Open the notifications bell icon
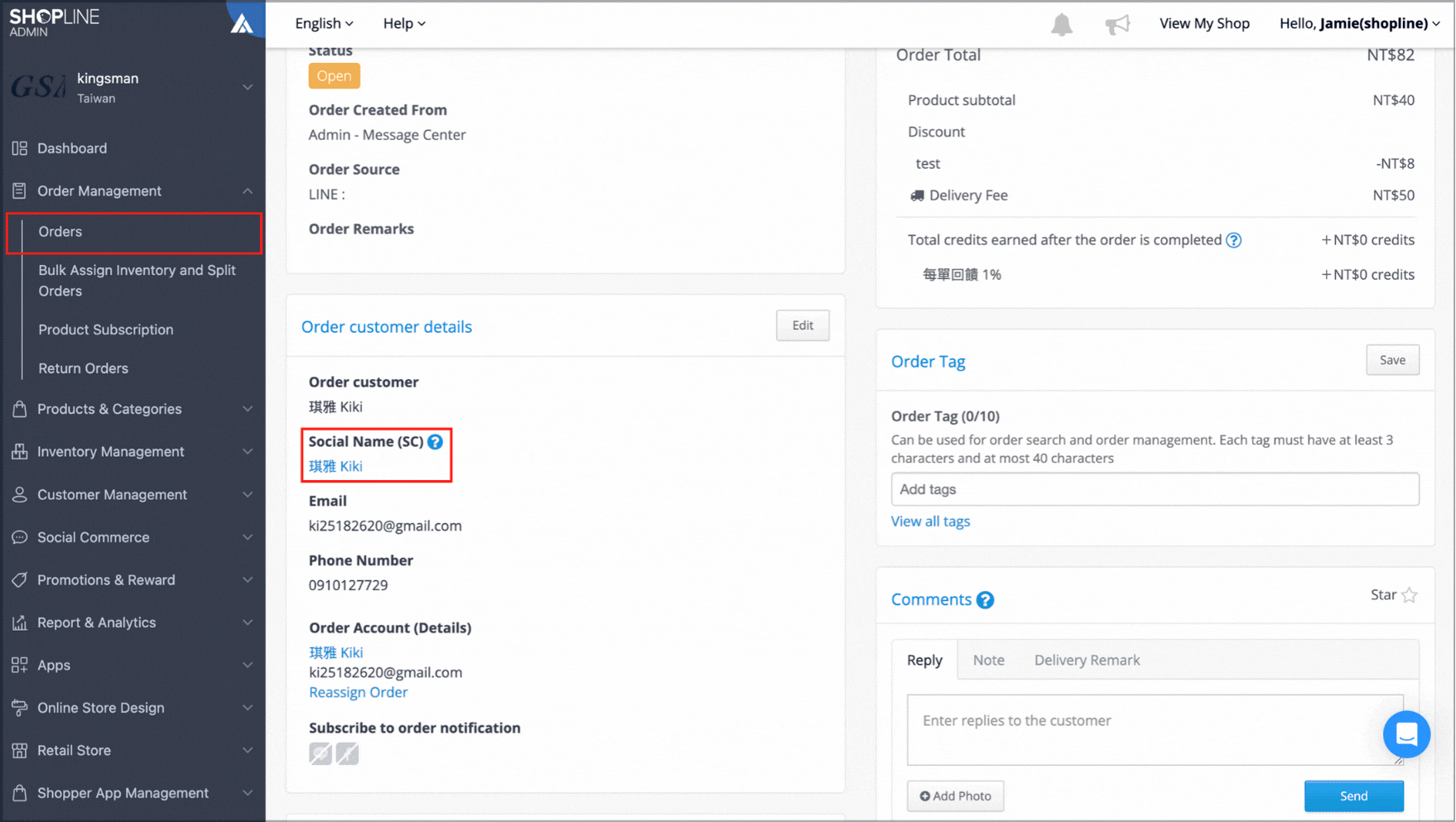Viewport: 1456px width, 822px height. click(1061, 25)
